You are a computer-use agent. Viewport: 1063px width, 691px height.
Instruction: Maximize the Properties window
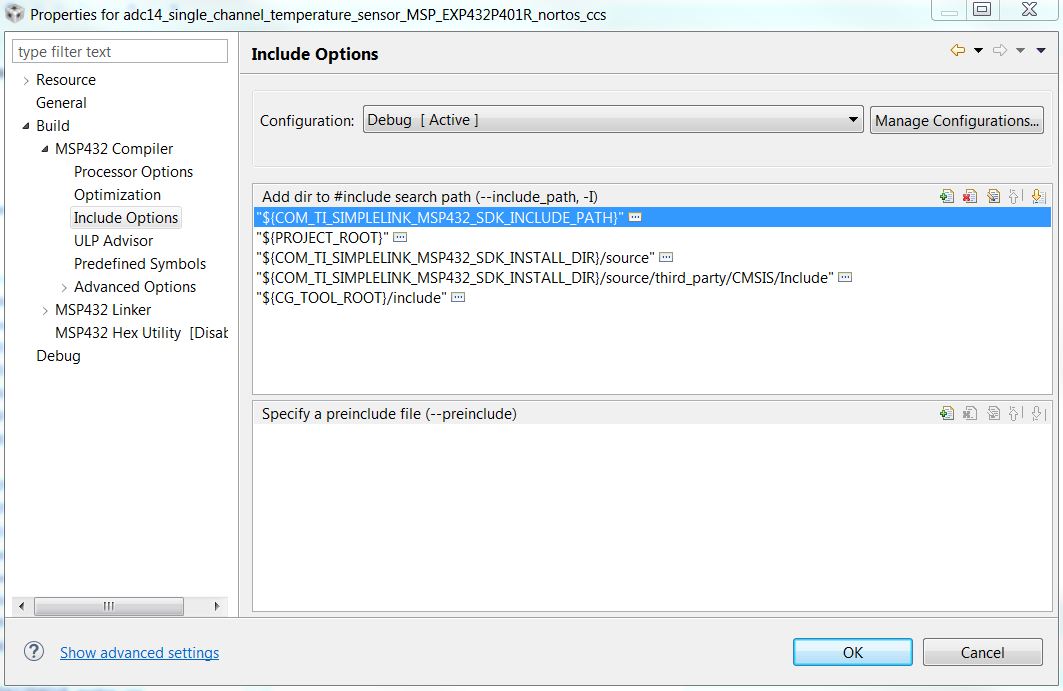click(x=982, y=9)
